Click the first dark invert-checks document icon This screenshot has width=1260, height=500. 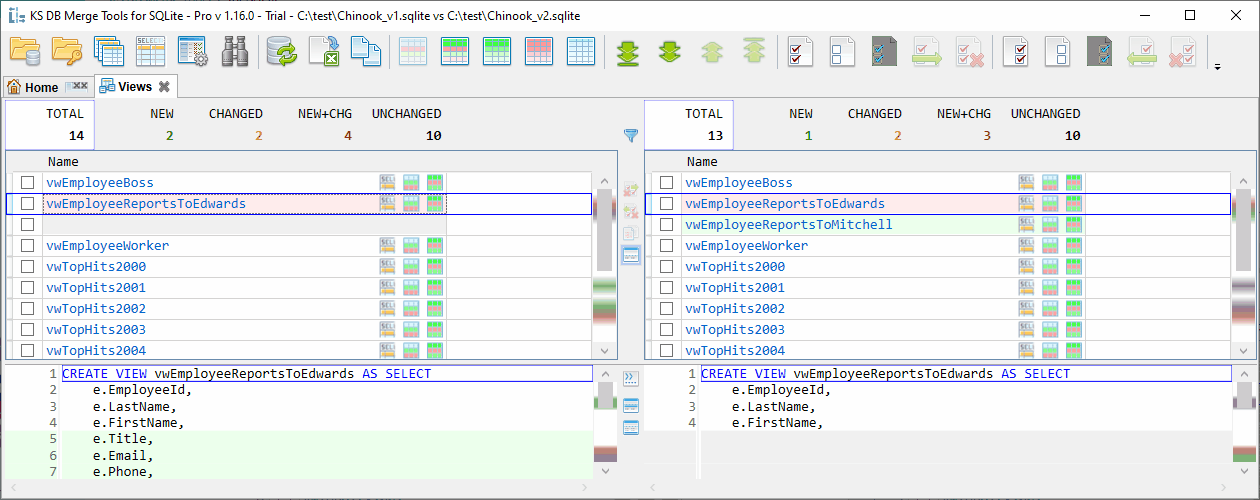[884, 51]
